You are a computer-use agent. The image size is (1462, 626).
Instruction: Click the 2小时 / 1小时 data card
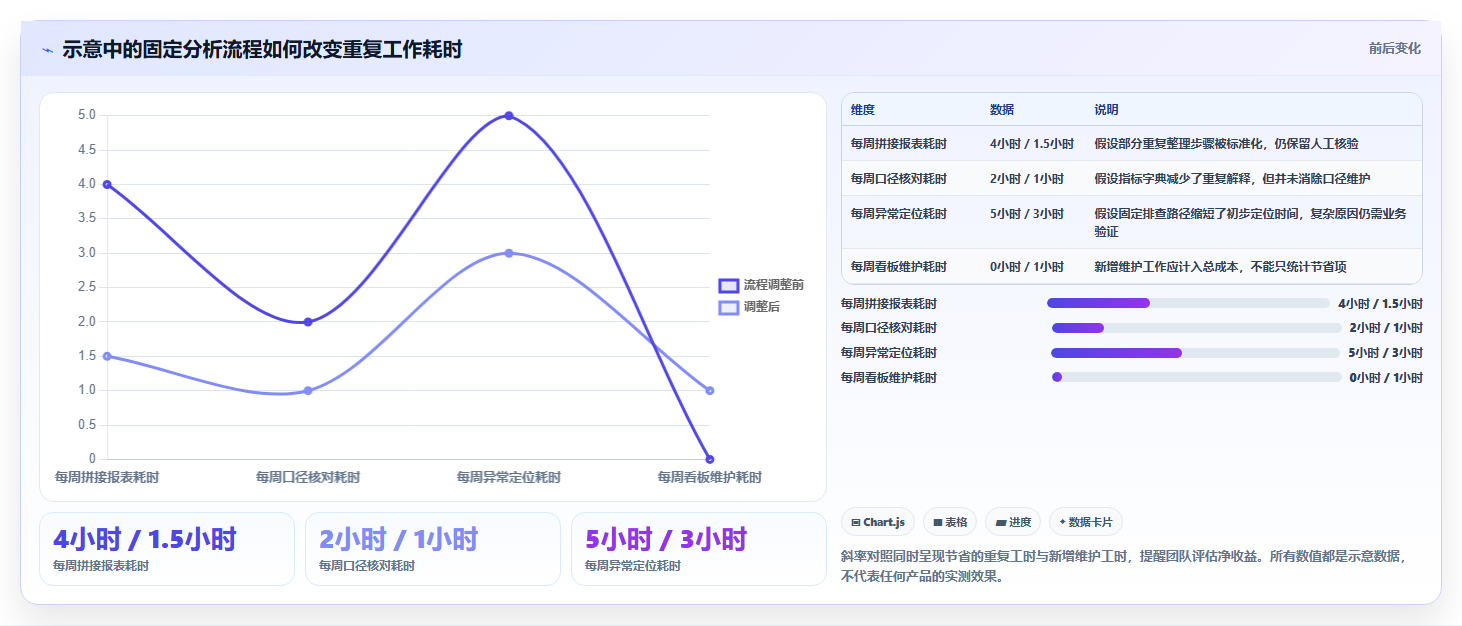(x=433, y=549)
